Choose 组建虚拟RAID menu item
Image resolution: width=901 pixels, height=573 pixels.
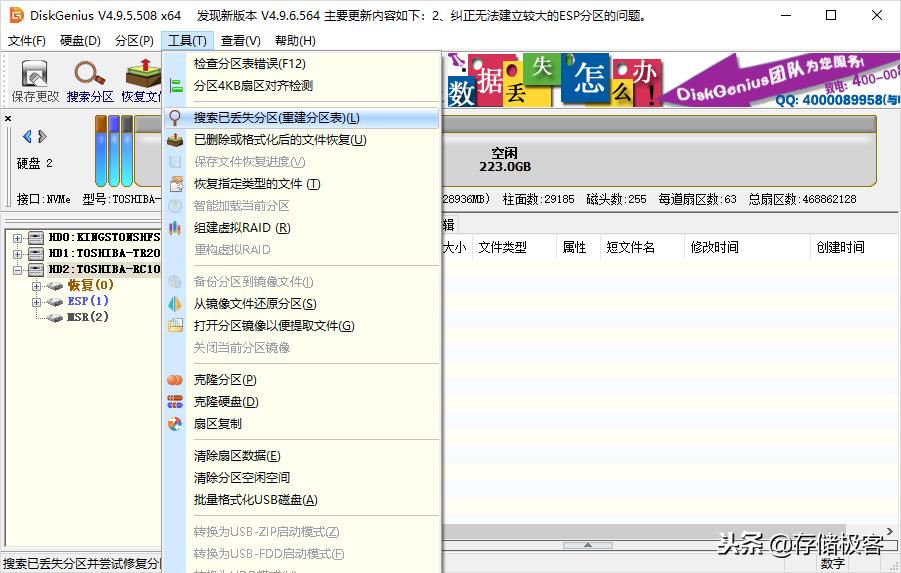coord(302,228)
